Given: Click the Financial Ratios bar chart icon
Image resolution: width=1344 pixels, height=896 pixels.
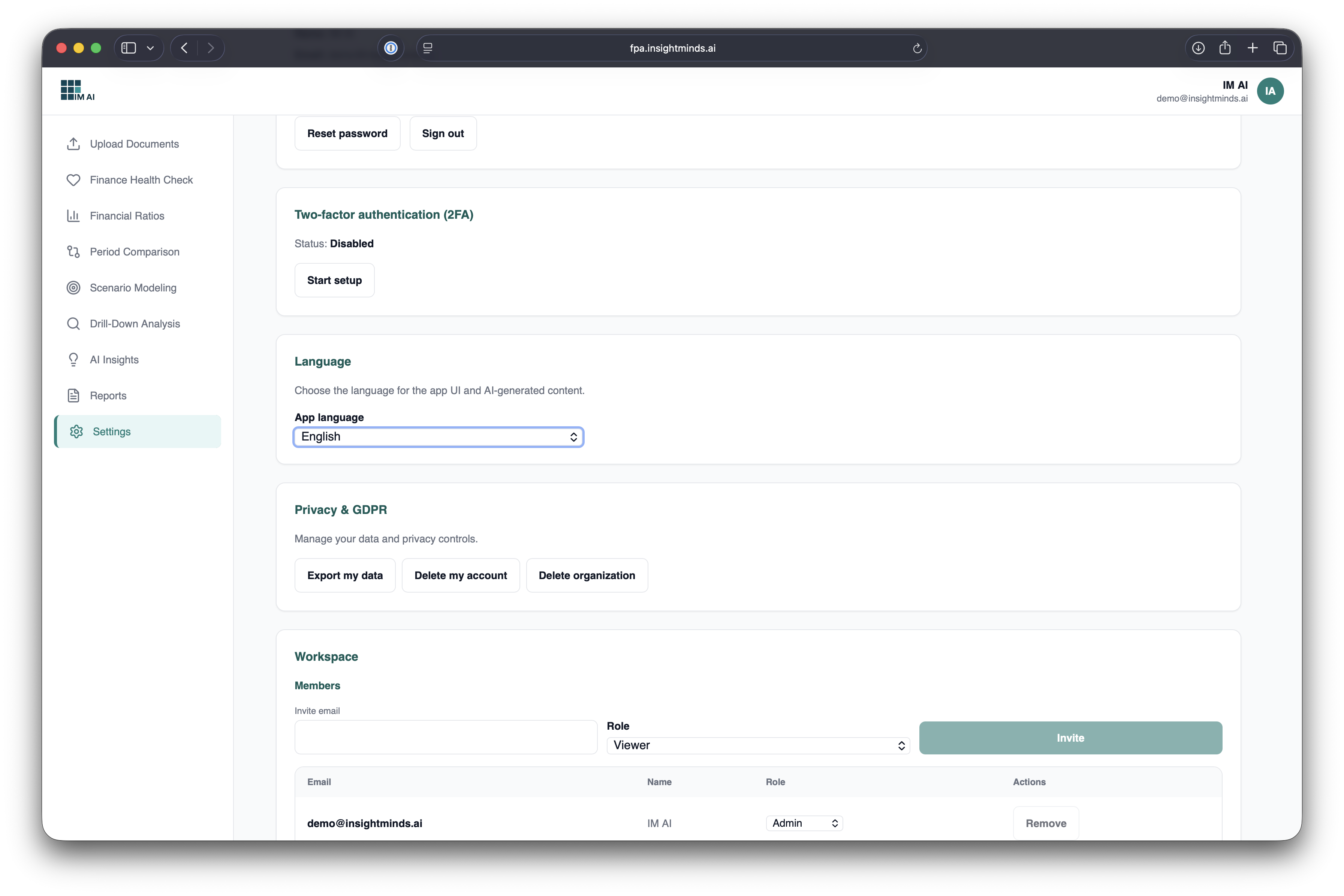Looking at the screenshot, I should coord(73,216).
